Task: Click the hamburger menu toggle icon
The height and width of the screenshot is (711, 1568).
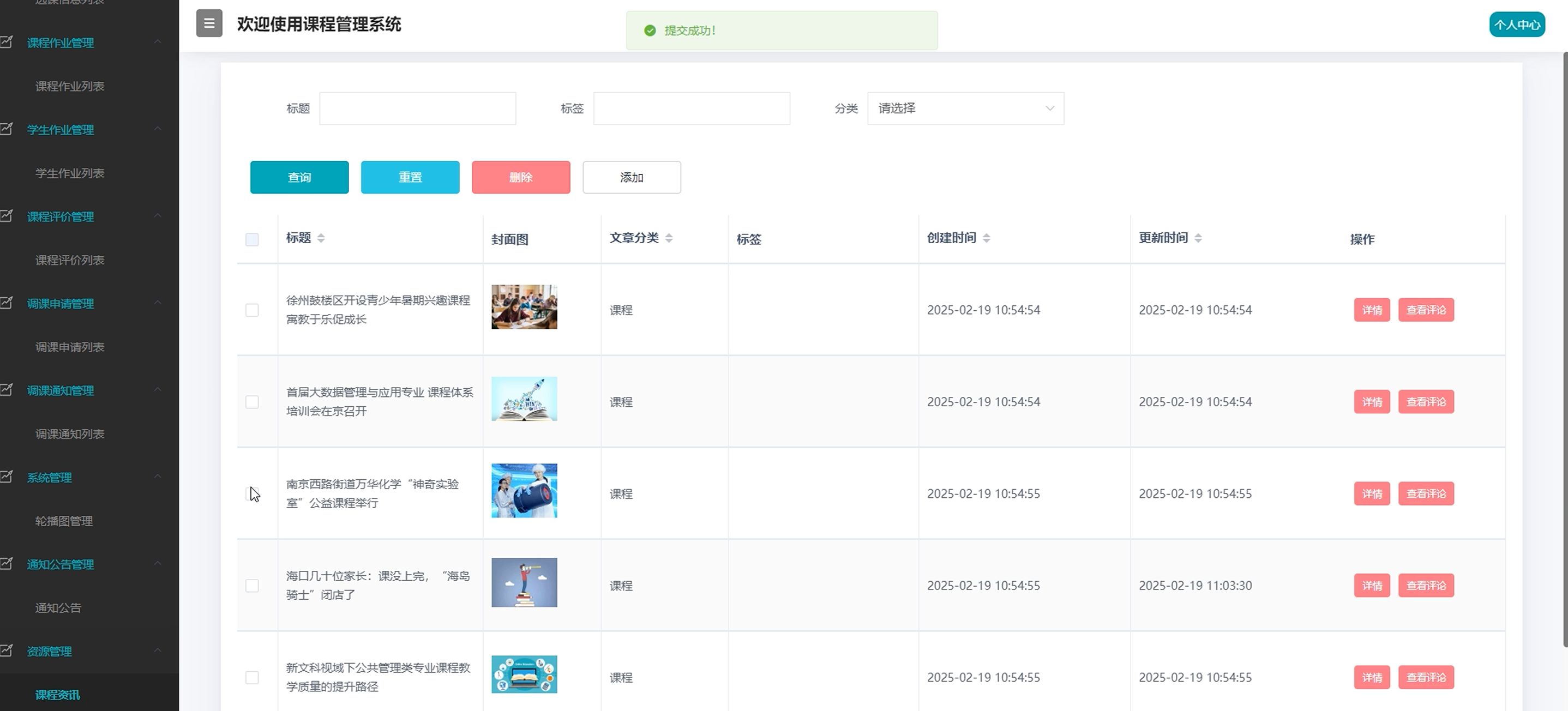Action: click(x=209, y=24)
